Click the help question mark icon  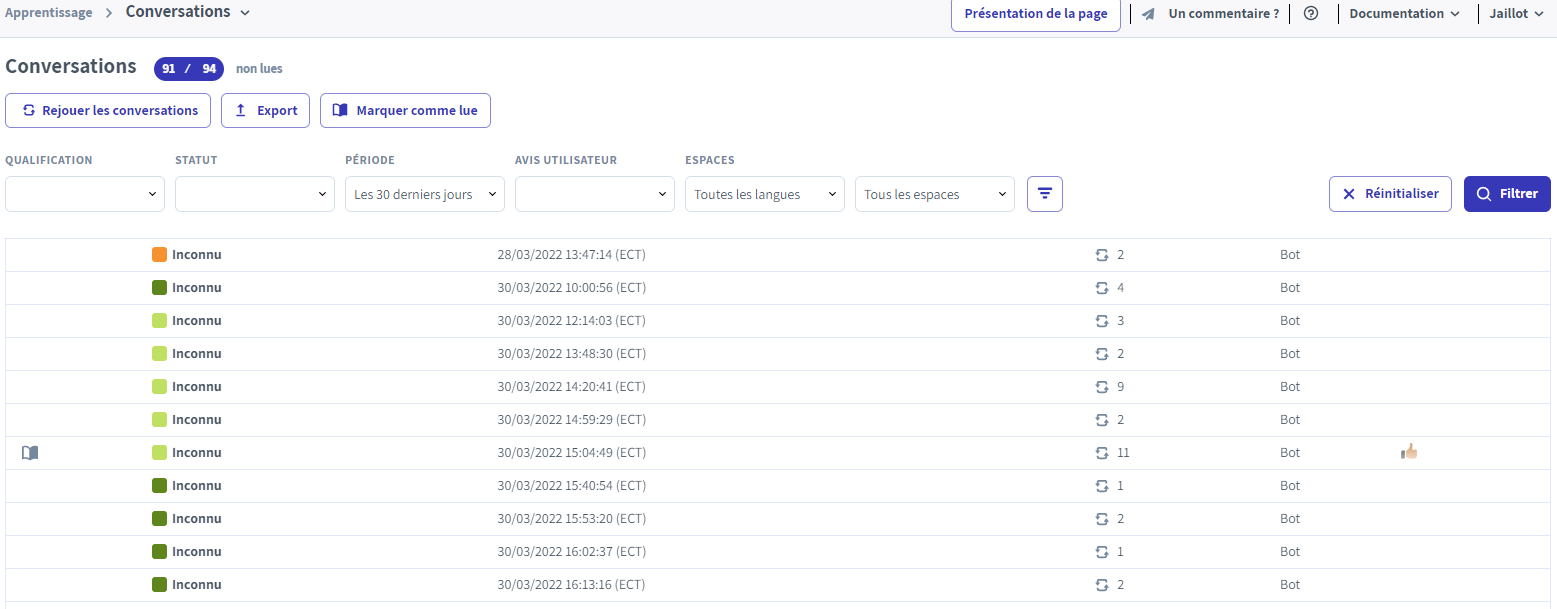(x=1311, y=14)
